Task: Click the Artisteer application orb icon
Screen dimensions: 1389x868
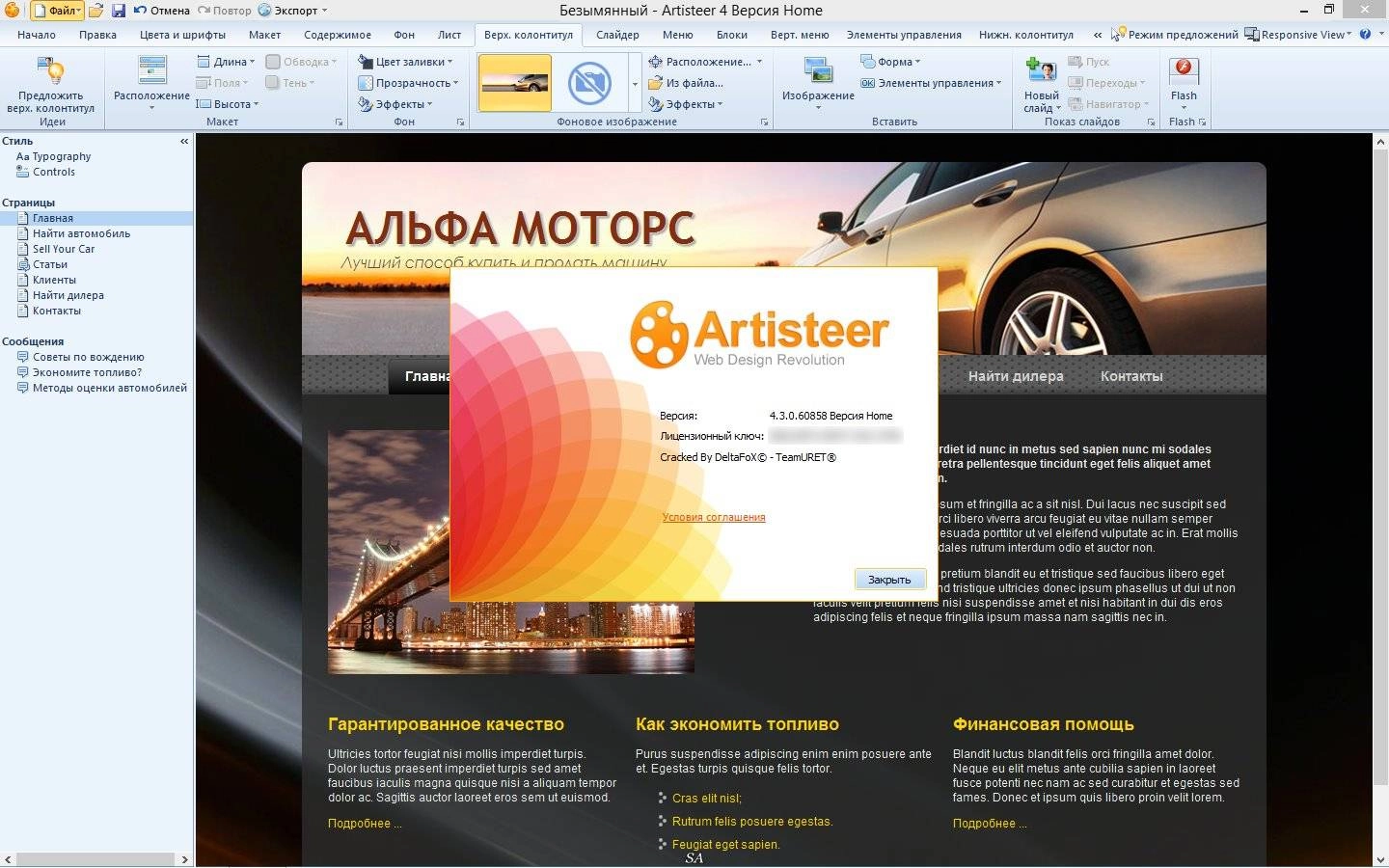Action: click(x=11, y=10)
